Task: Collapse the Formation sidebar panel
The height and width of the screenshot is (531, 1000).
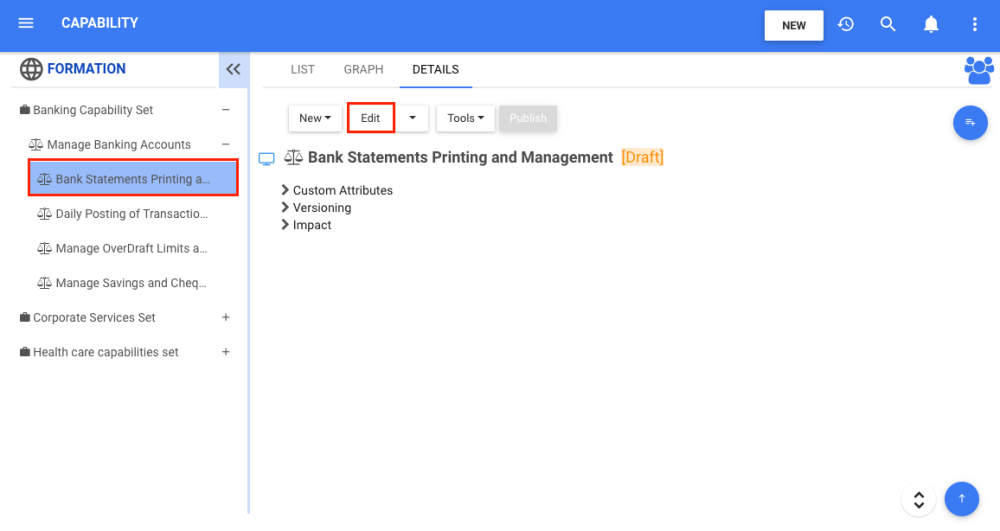Action: (233, 69)
